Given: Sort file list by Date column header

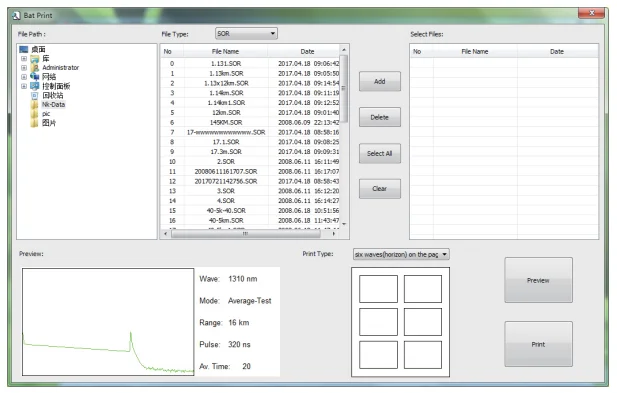Looking at the screenshot, I should click(304, 52).
